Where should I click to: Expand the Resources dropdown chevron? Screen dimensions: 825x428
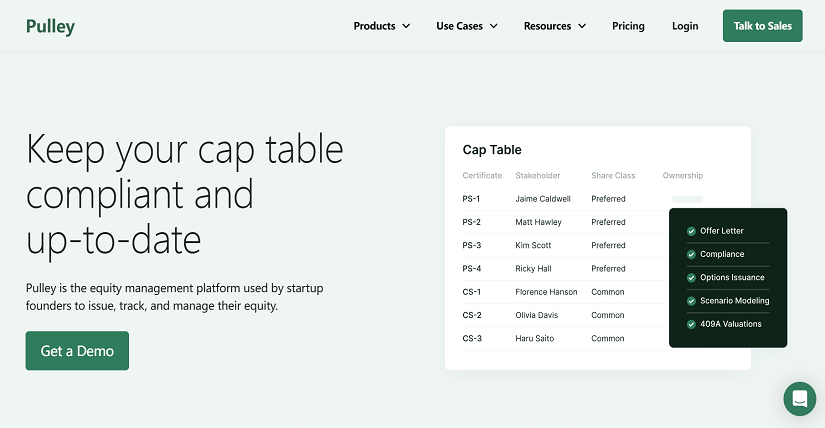[582, 26]
